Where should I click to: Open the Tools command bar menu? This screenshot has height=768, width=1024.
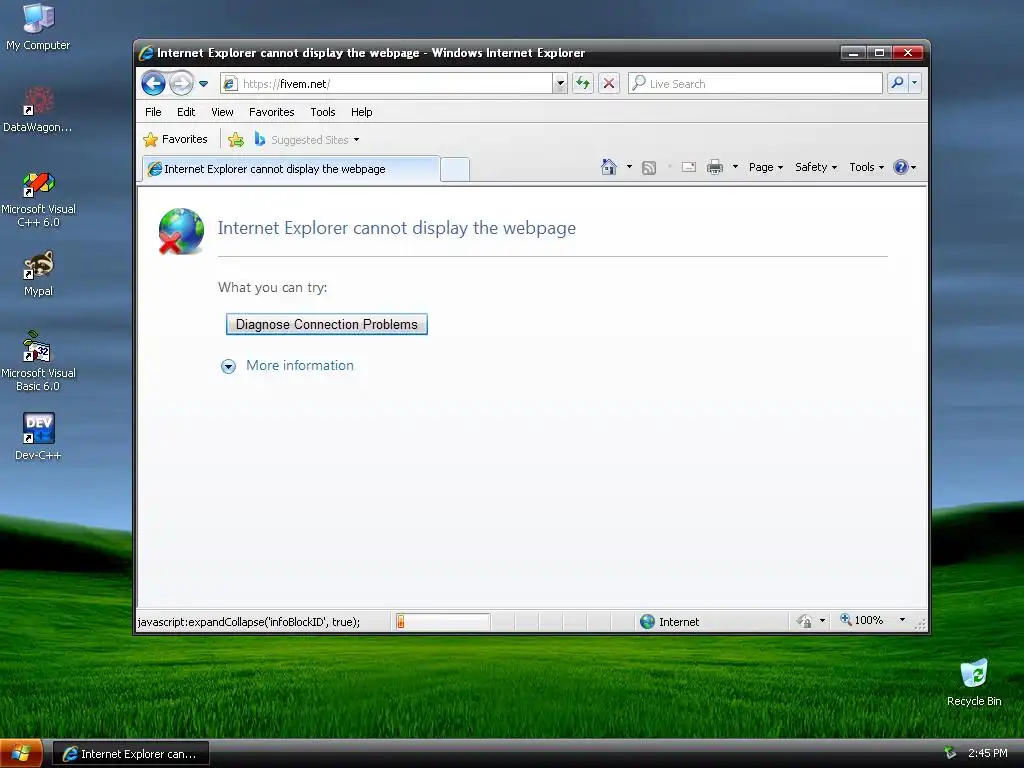coord(867,167)
